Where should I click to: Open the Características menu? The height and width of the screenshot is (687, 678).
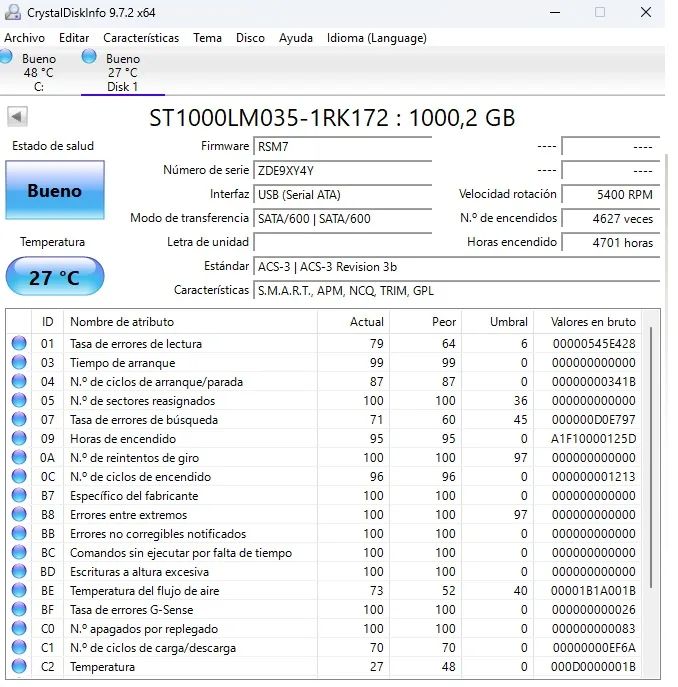pos(141,38)
